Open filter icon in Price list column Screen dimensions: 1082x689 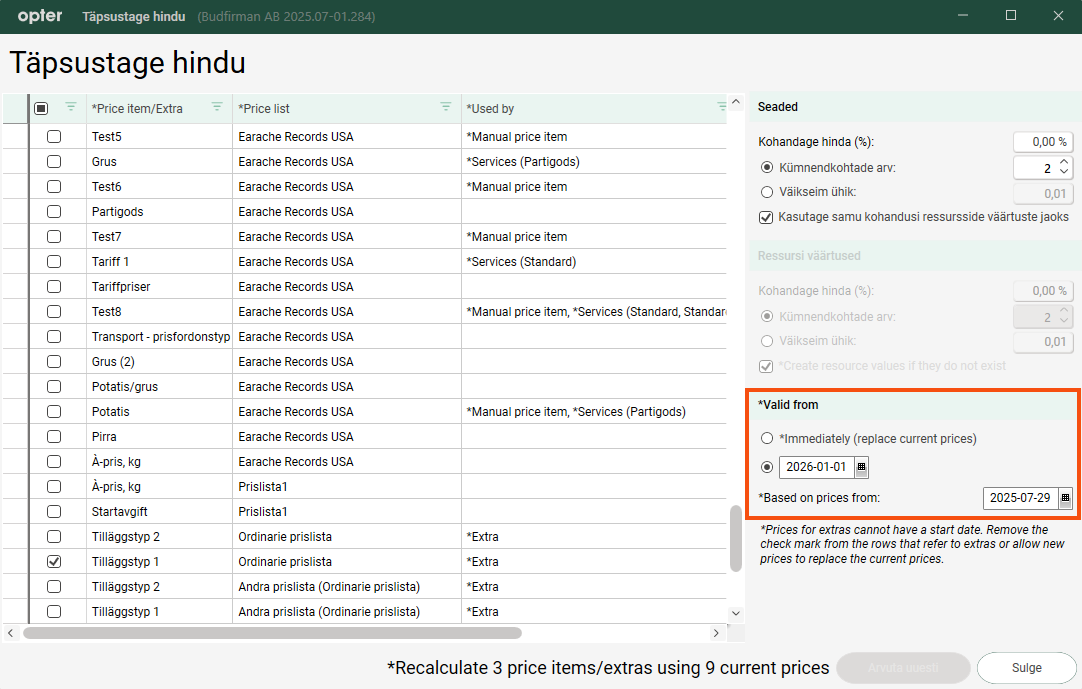tap(446, 107)
